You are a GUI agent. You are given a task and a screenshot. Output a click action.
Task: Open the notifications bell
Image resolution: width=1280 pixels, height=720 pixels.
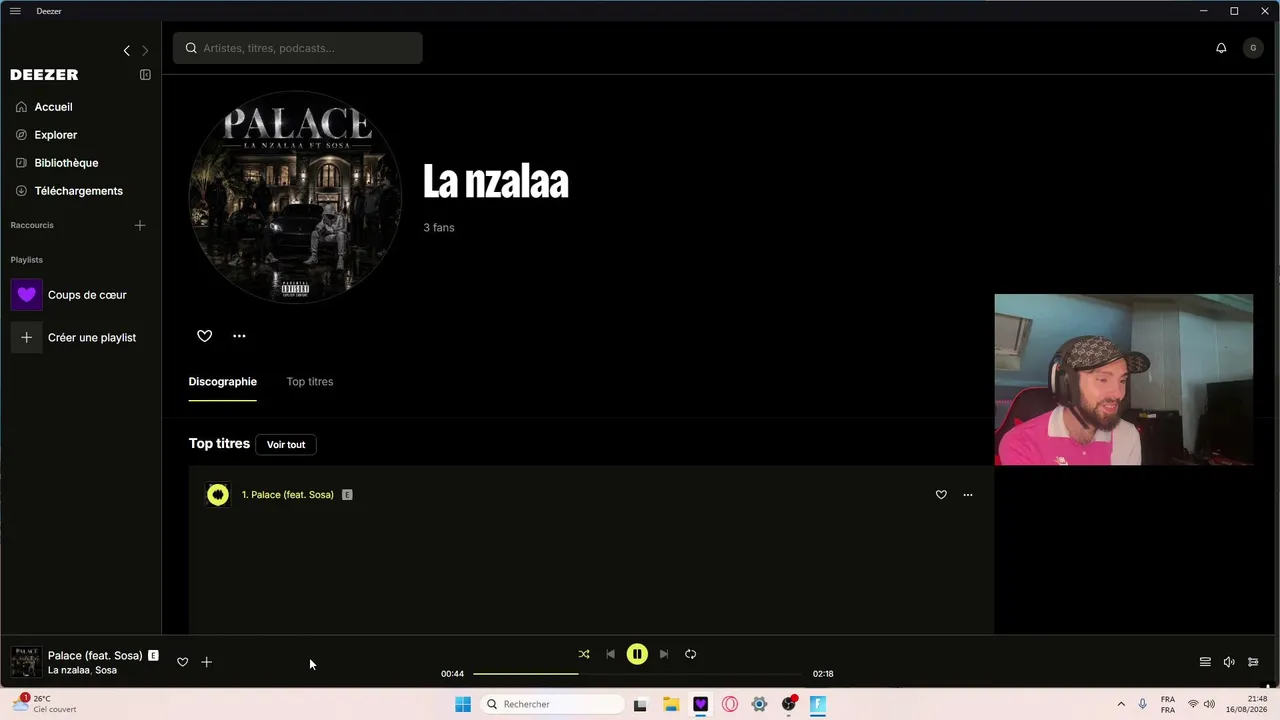pos(1221,48)
